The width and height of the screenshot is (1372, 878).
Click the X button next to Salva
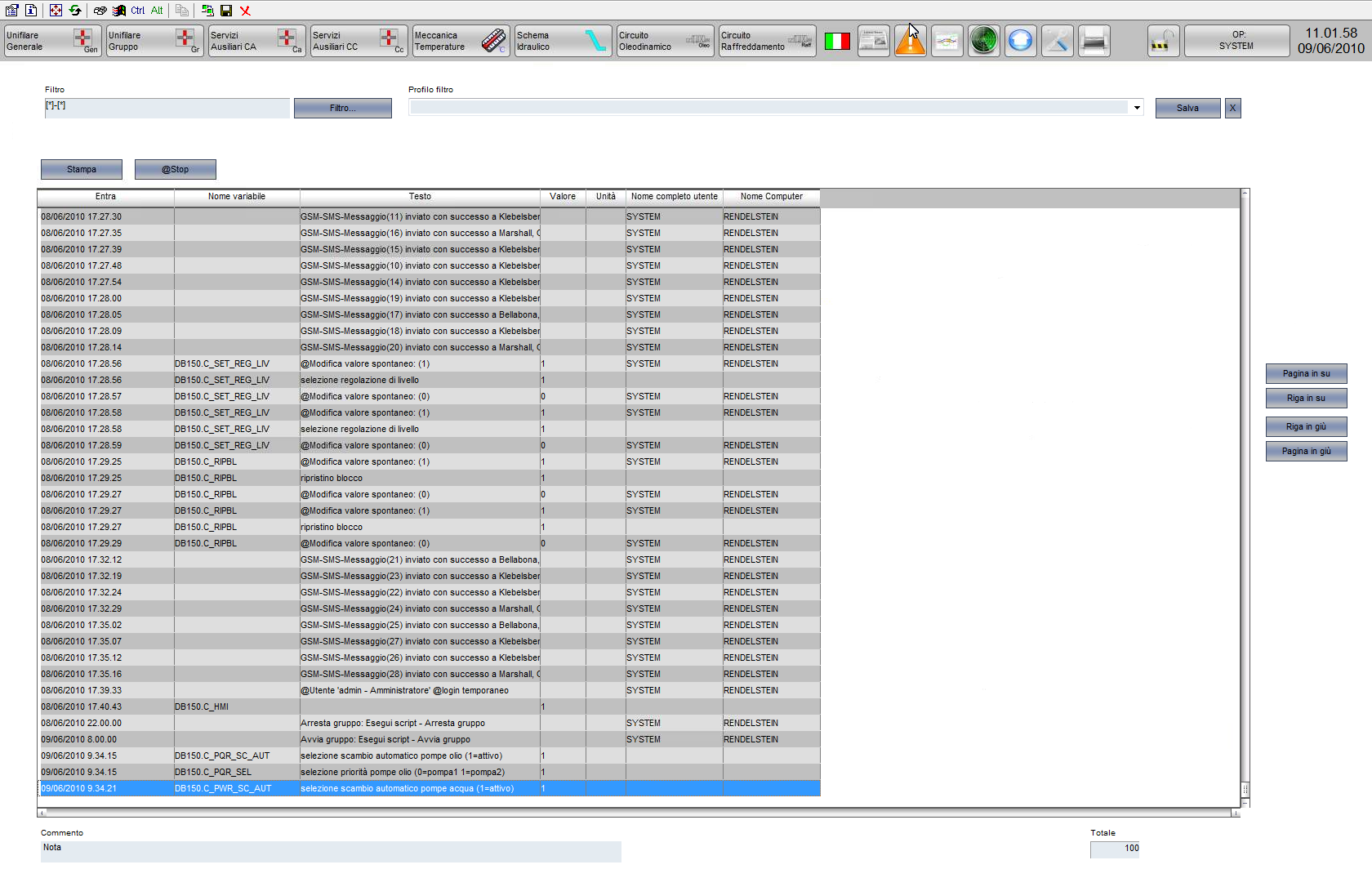point(1233,108)
